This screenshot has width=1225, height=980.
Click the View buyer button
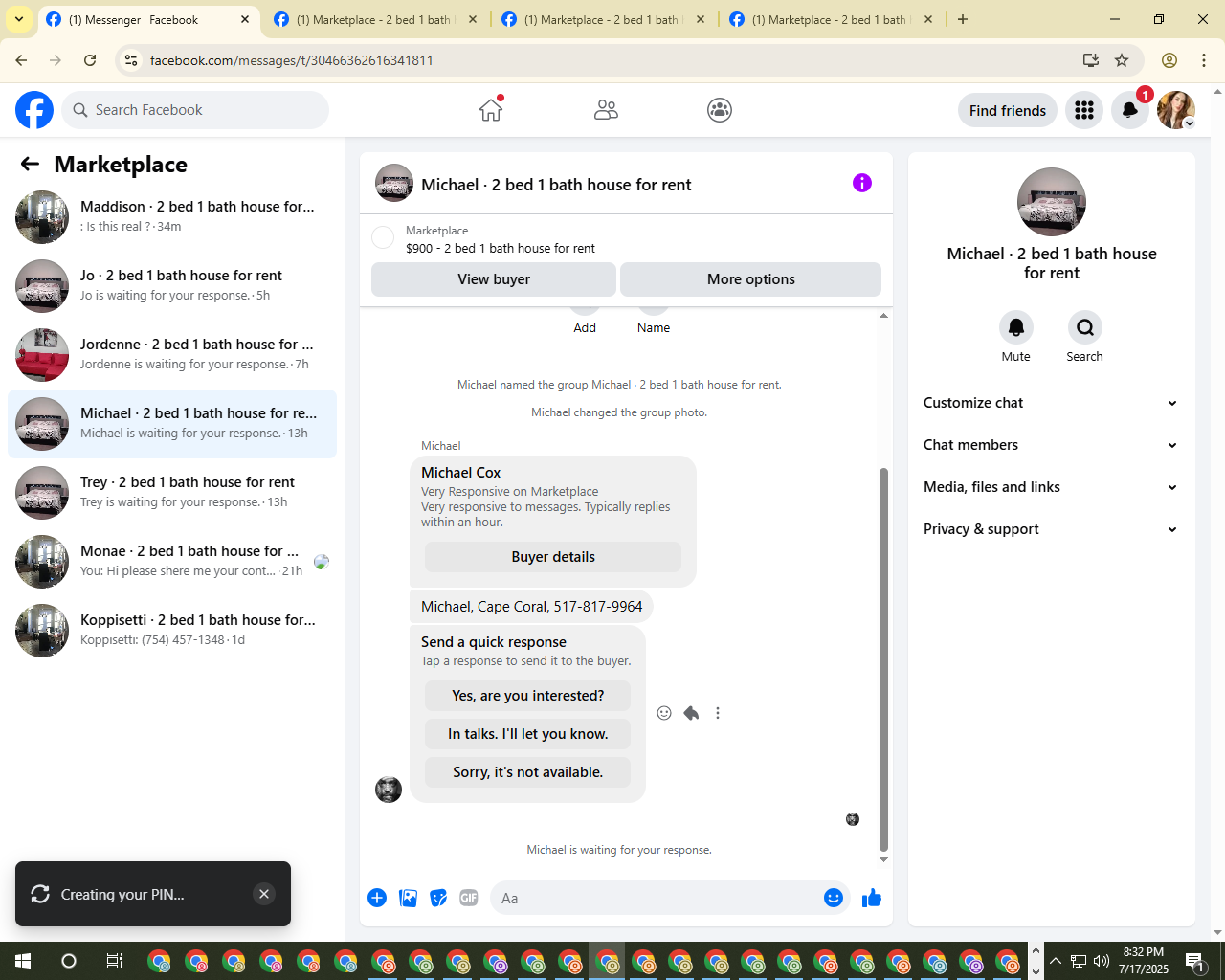click(x=494, y=279)
